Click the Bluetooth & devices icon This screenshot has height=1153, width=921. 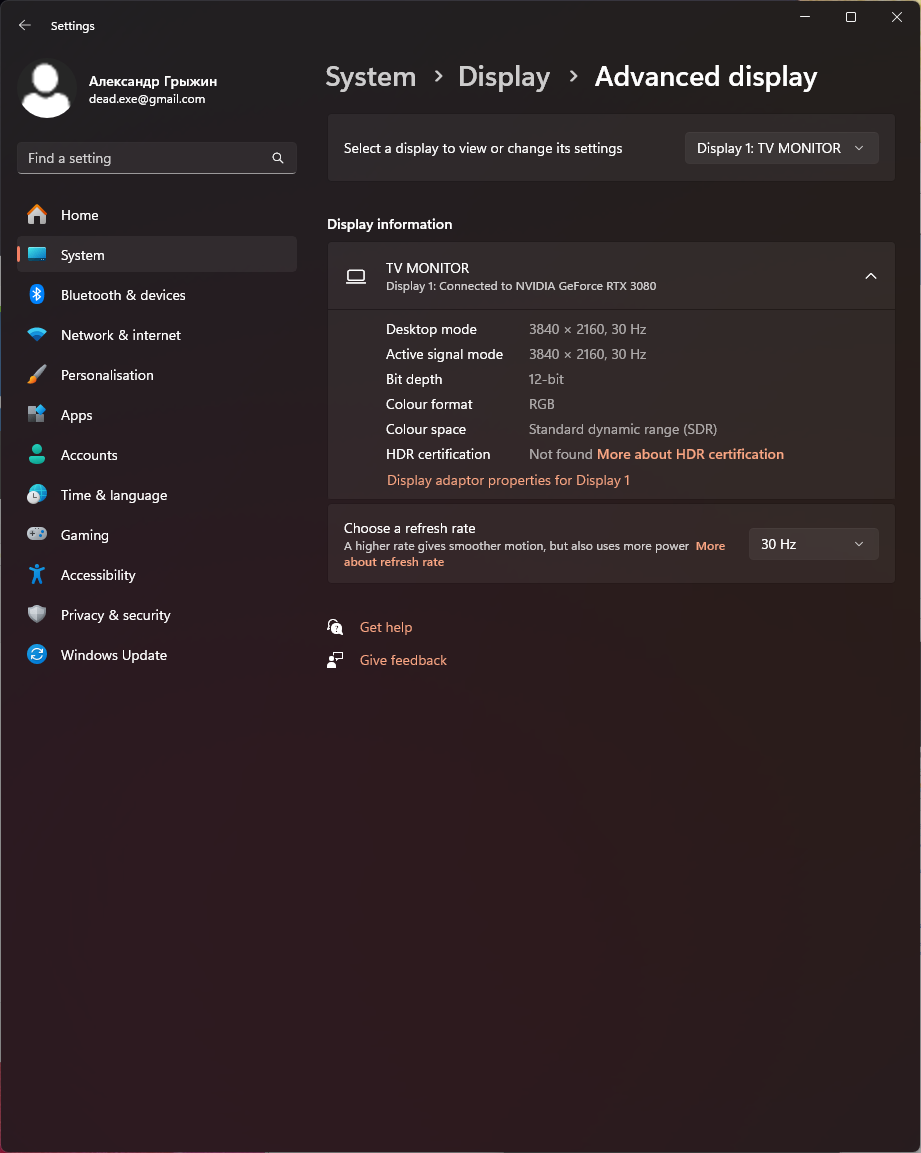click(x=37, y=295)
